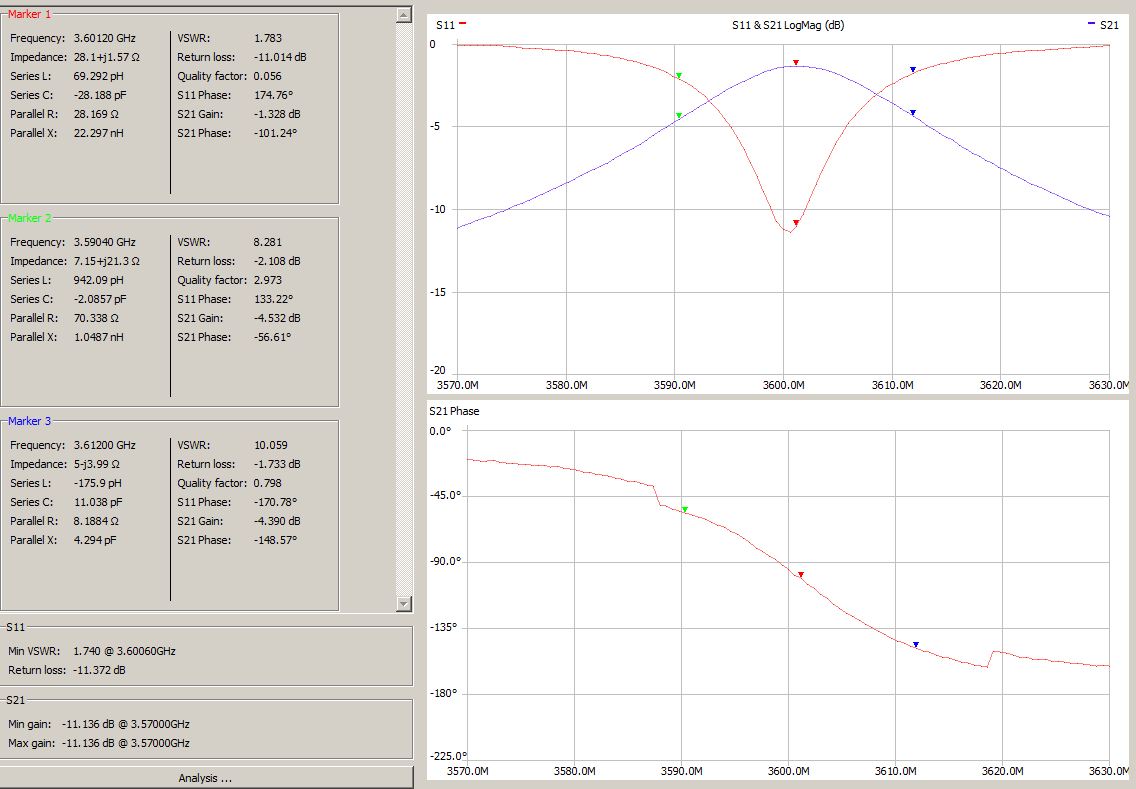This screenshot has height=789, width=1136.
Task: Click the Marker 2 group title
Action: click(30, 217)
